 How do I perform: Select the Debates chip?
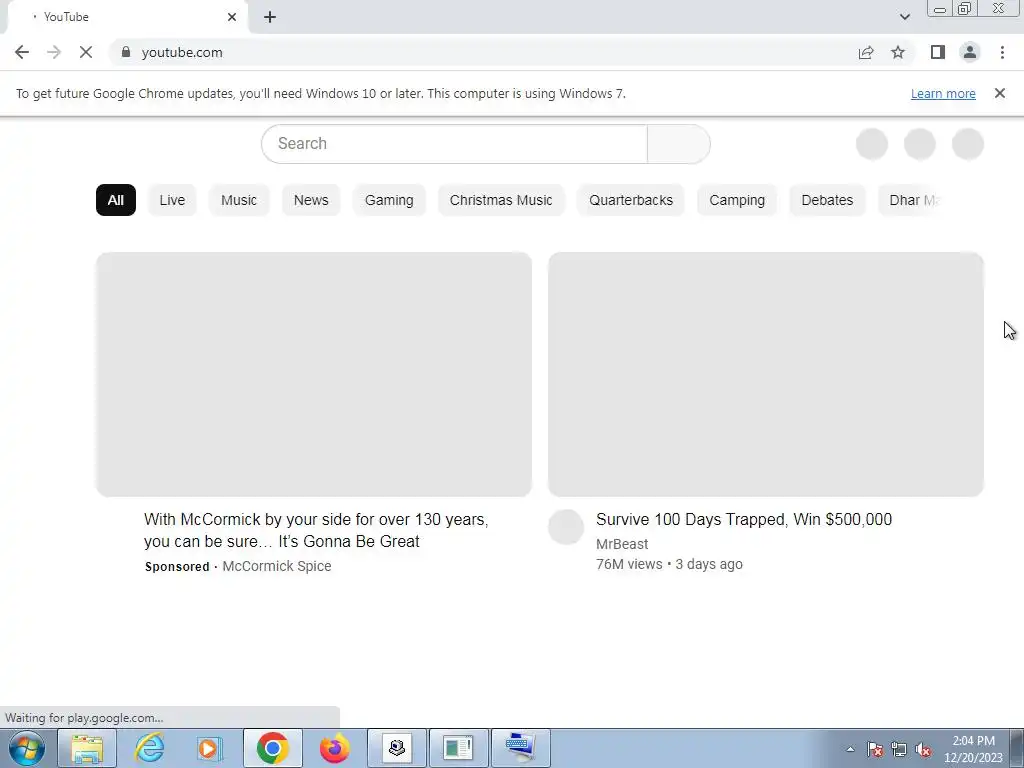[827, 200]
